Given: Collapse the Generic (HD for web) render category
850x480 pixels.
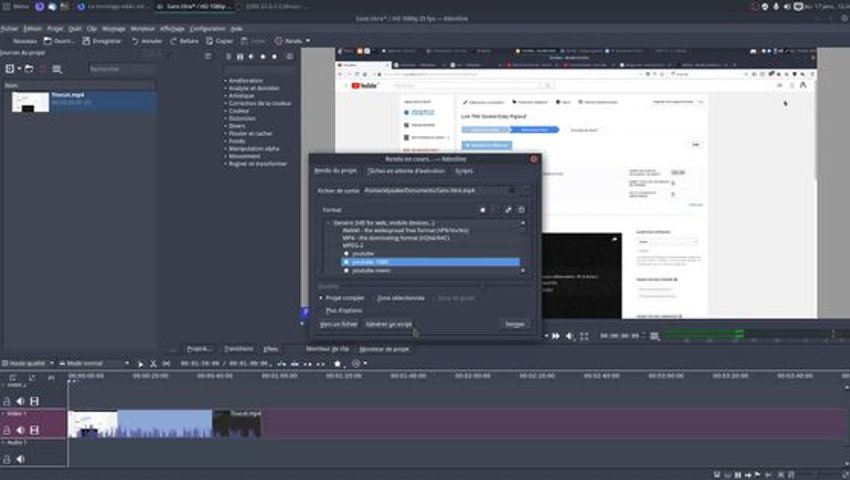Looking at the screenshot, I should click(x=329, y=223).
